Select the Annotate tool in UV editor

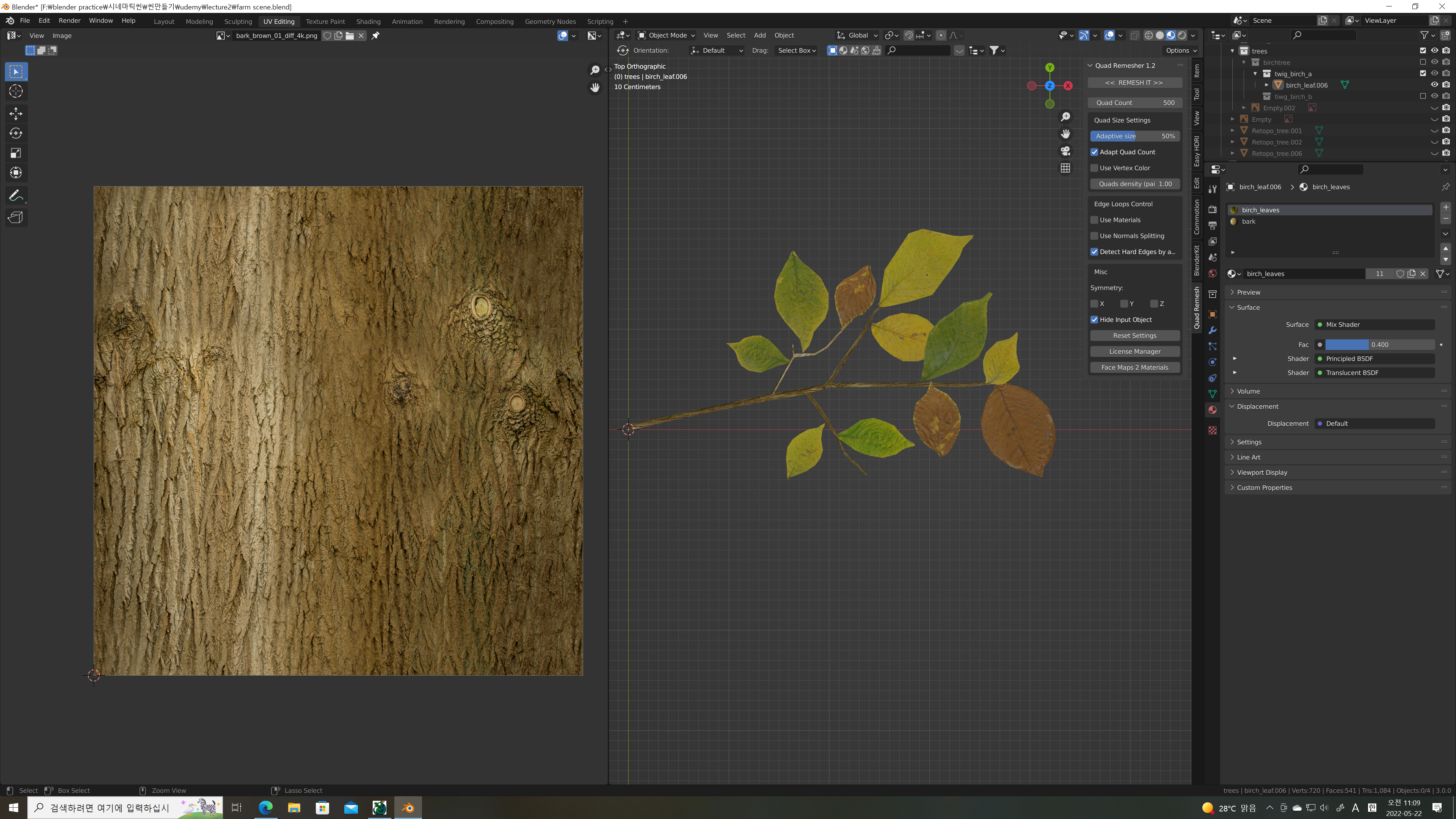[x=16, y=196]
